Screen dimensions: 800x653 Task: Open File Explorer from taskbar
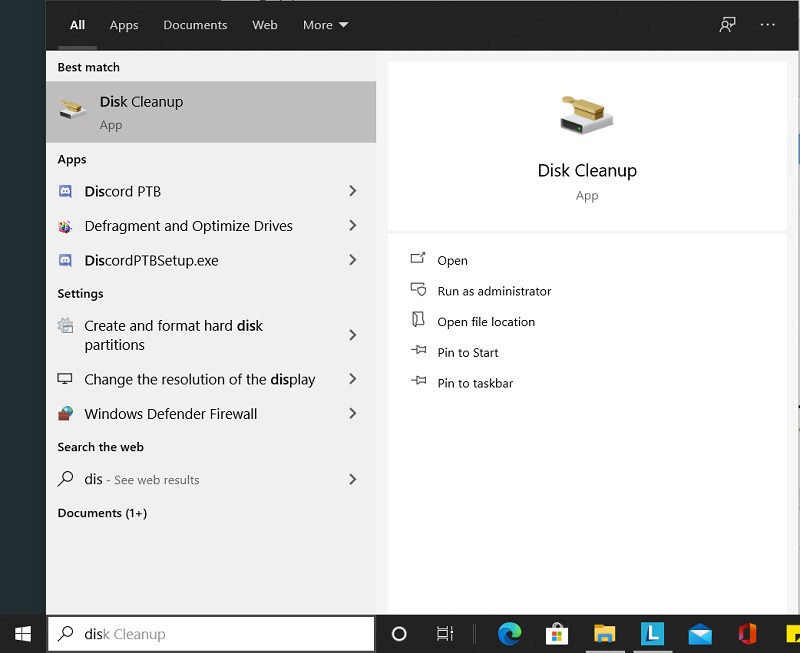click(x=605, y=634)
